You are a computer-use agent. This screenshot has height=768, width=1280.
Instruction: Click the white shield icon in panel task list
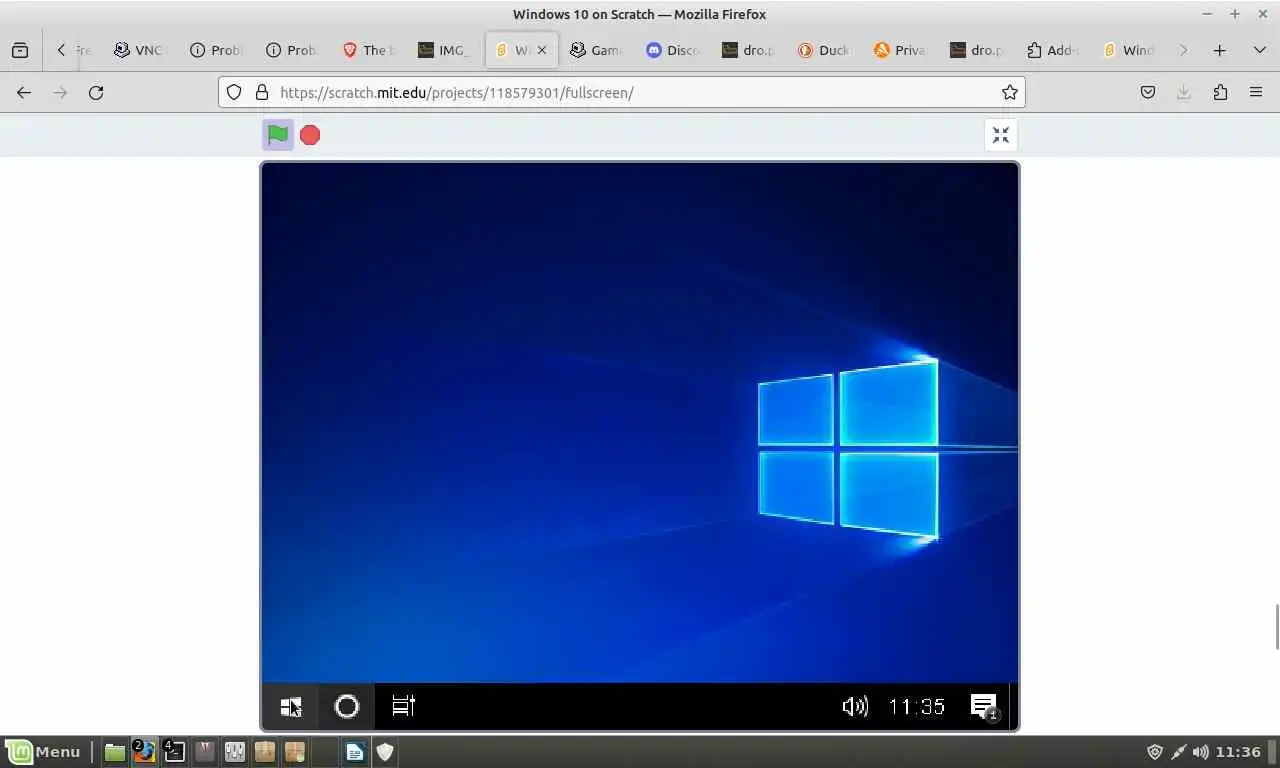pos(385,752)
